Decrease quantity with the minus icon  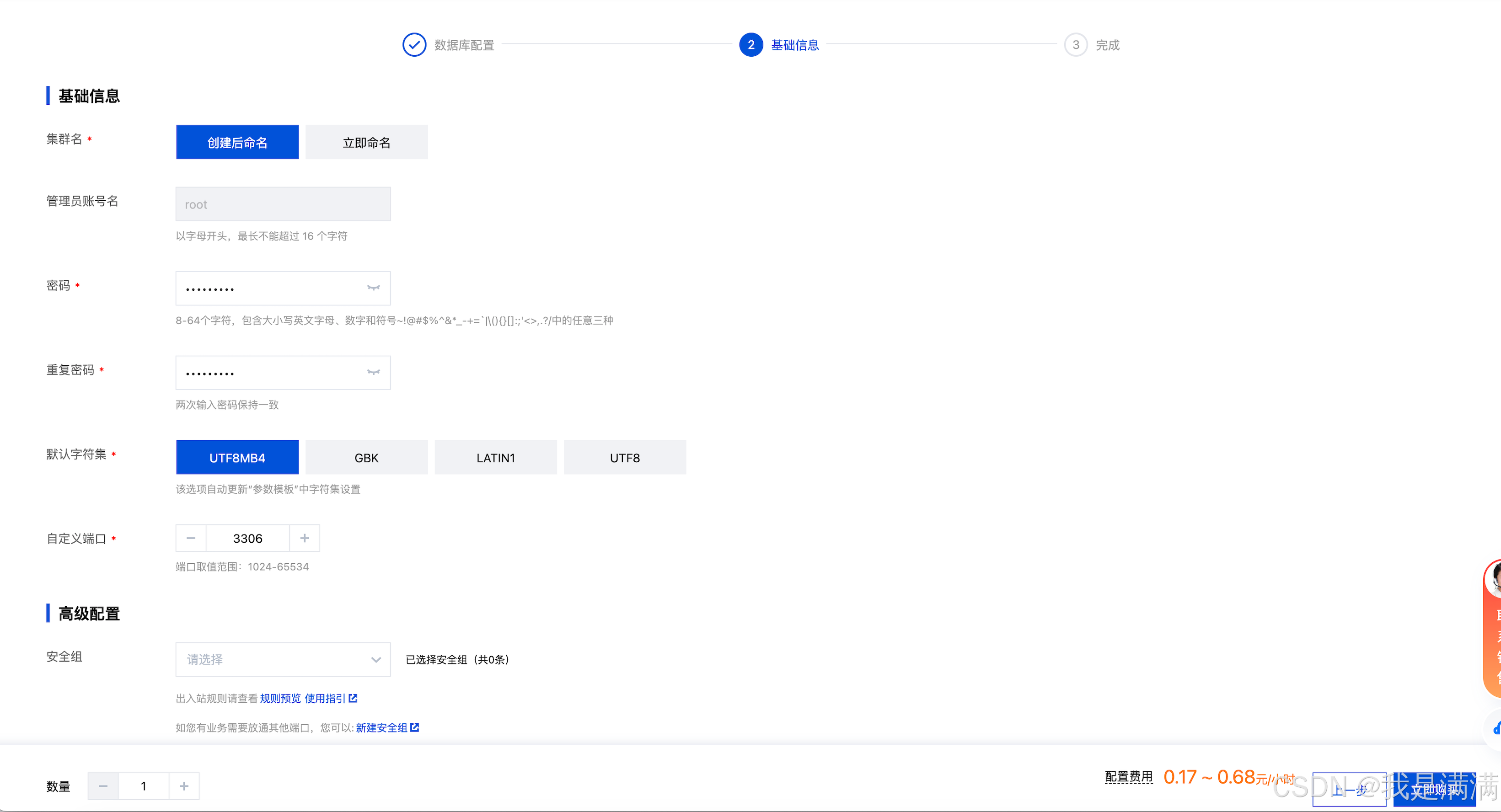[103, 786]
